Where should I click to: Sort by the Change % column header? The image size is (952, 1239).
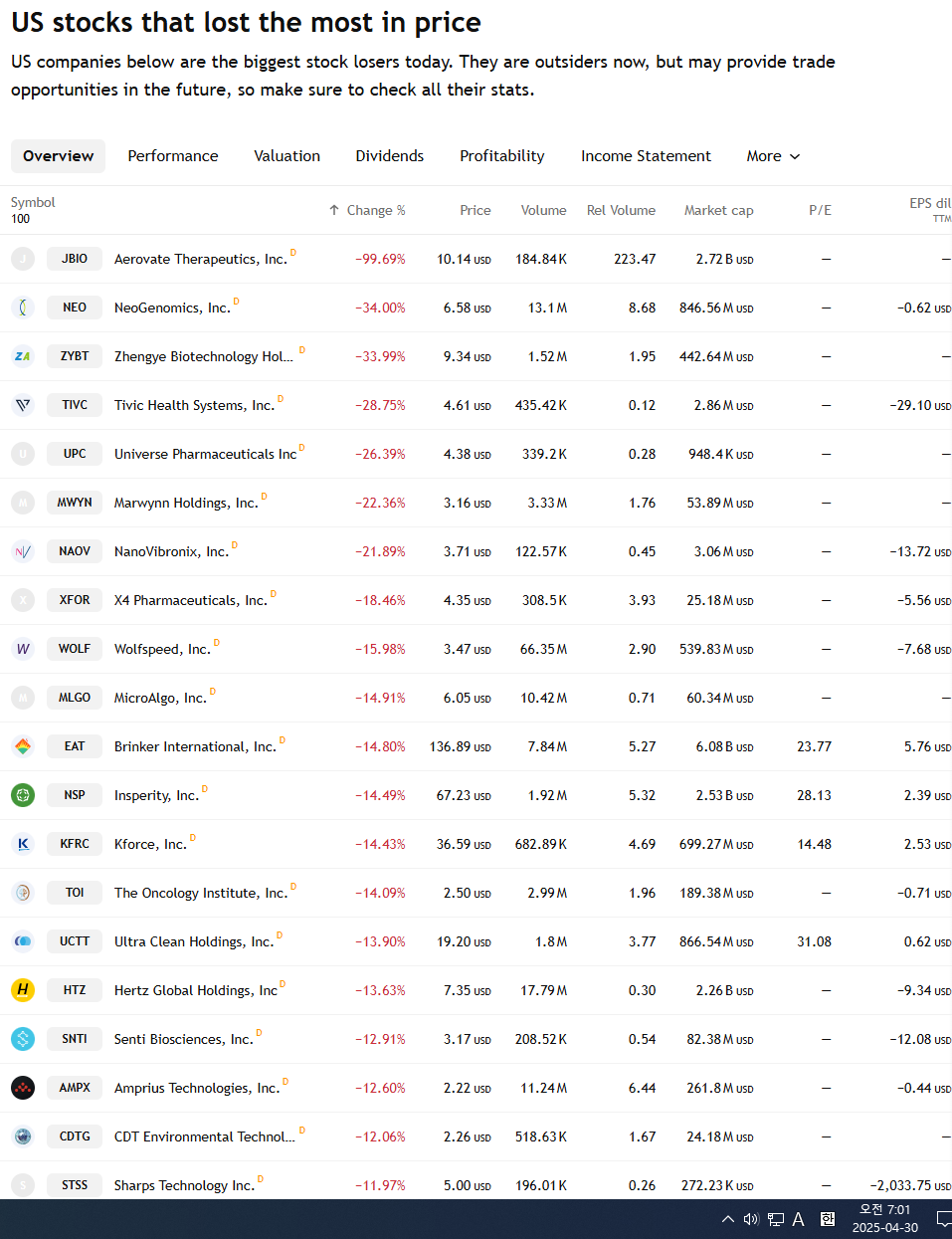(x=367, y=210)
